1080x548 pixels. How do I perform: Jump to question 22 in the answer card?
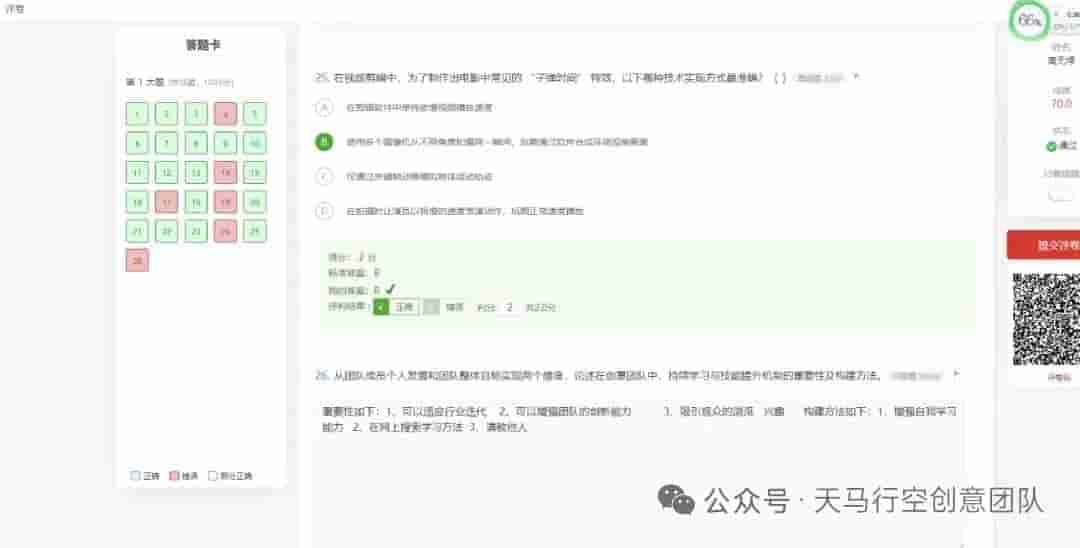coord(167,231)
